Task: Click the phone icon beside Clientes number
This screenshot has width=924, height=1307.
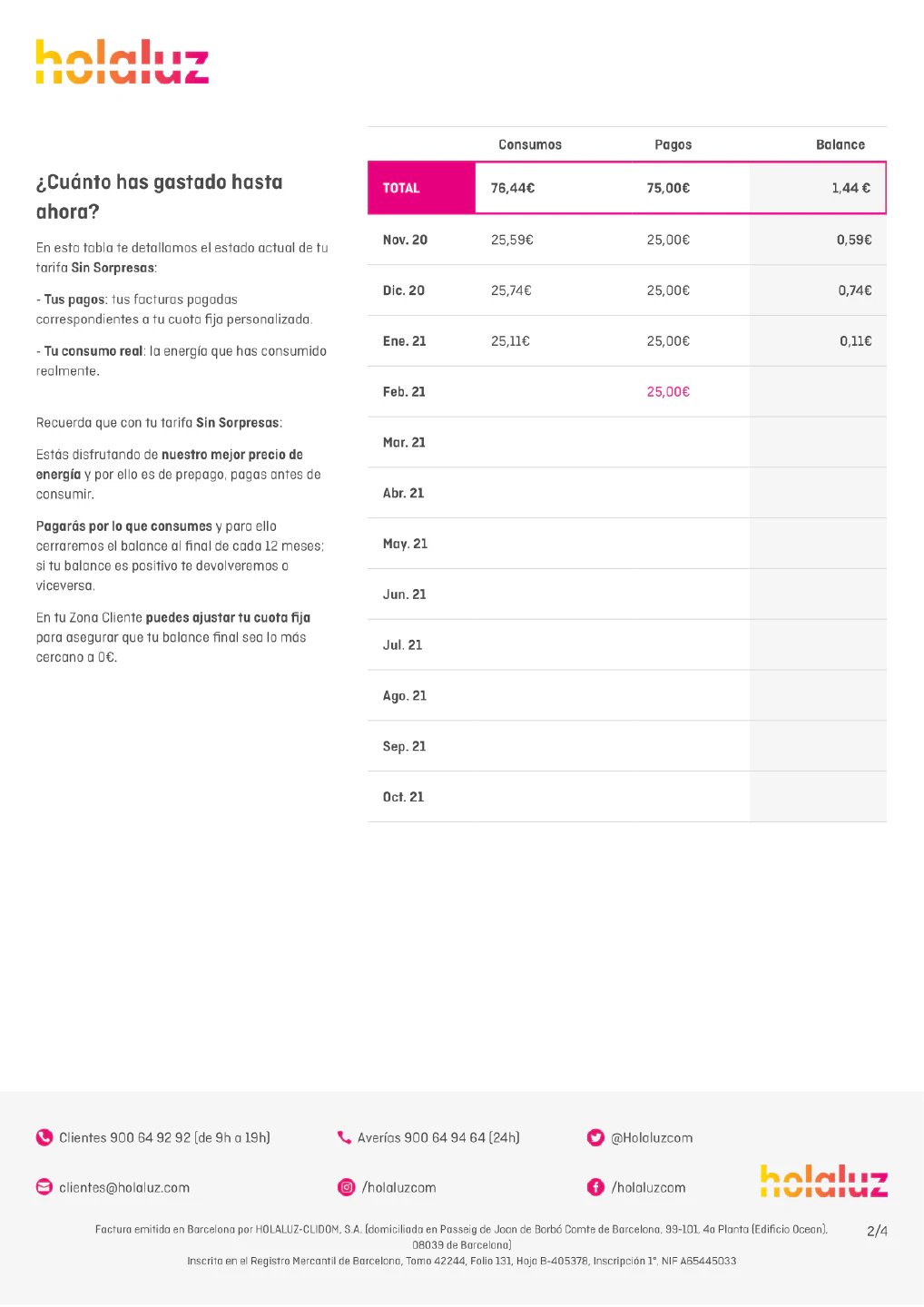Action: pyautogui.click(x=44, y=1137)
